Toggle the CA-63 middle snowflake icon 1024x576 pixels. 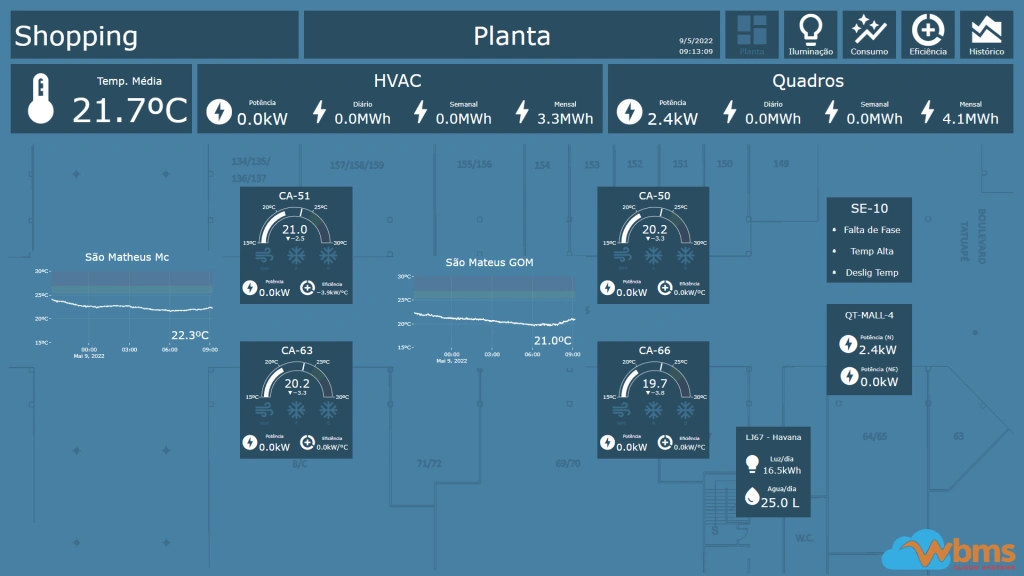[x=297, y=411]
